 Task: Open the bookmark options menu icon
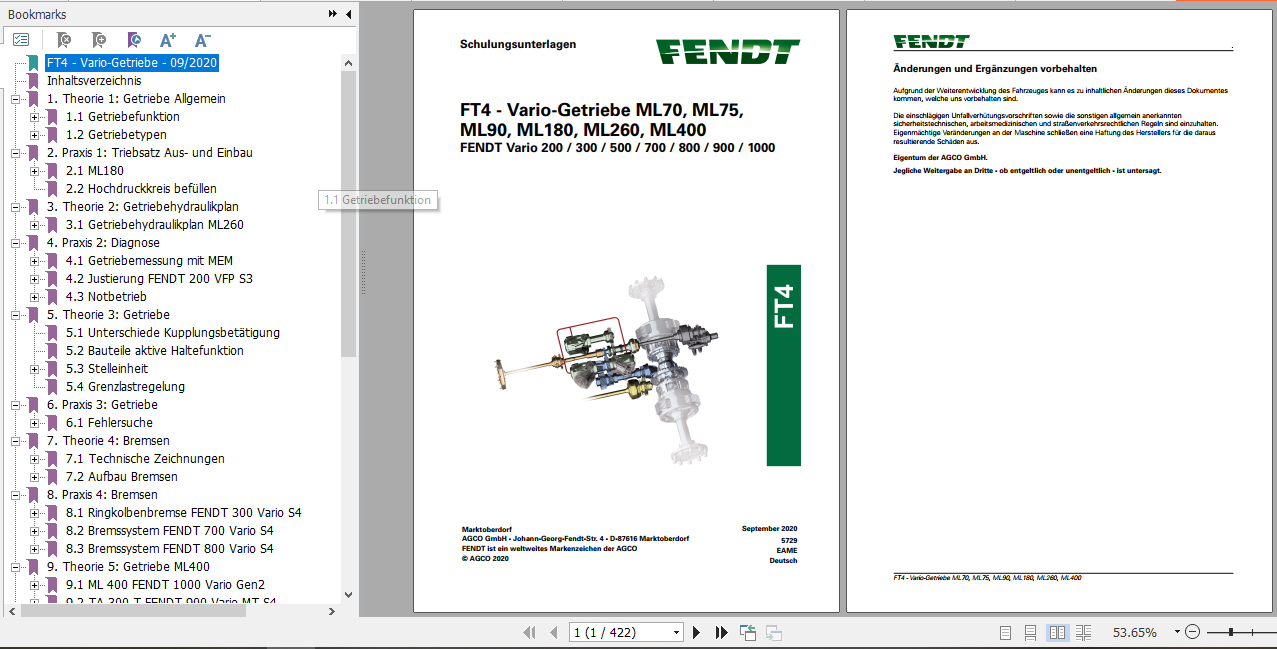(21, 40)
